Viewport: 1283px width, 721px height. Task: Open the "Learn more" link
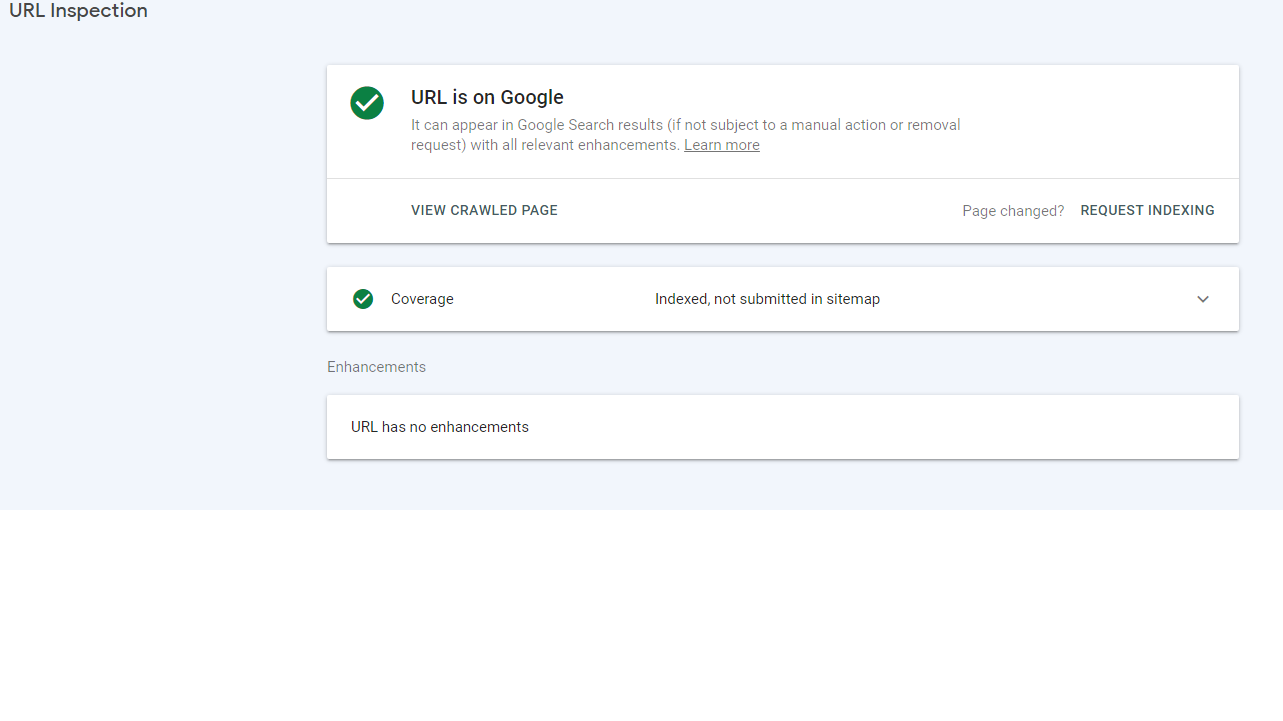point(722,145)
